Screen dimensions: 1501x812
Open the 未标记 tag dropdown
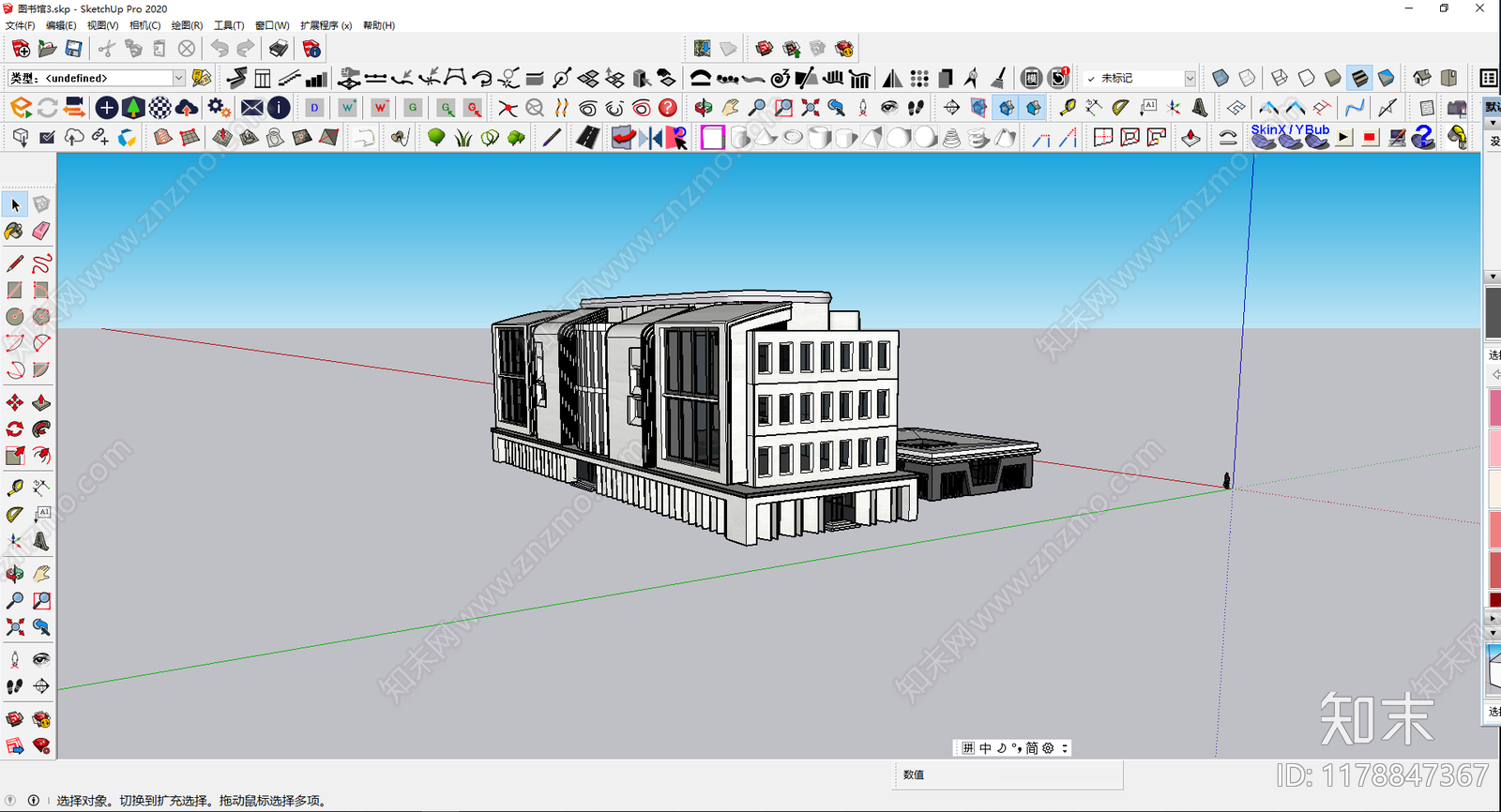[1190, 79]
